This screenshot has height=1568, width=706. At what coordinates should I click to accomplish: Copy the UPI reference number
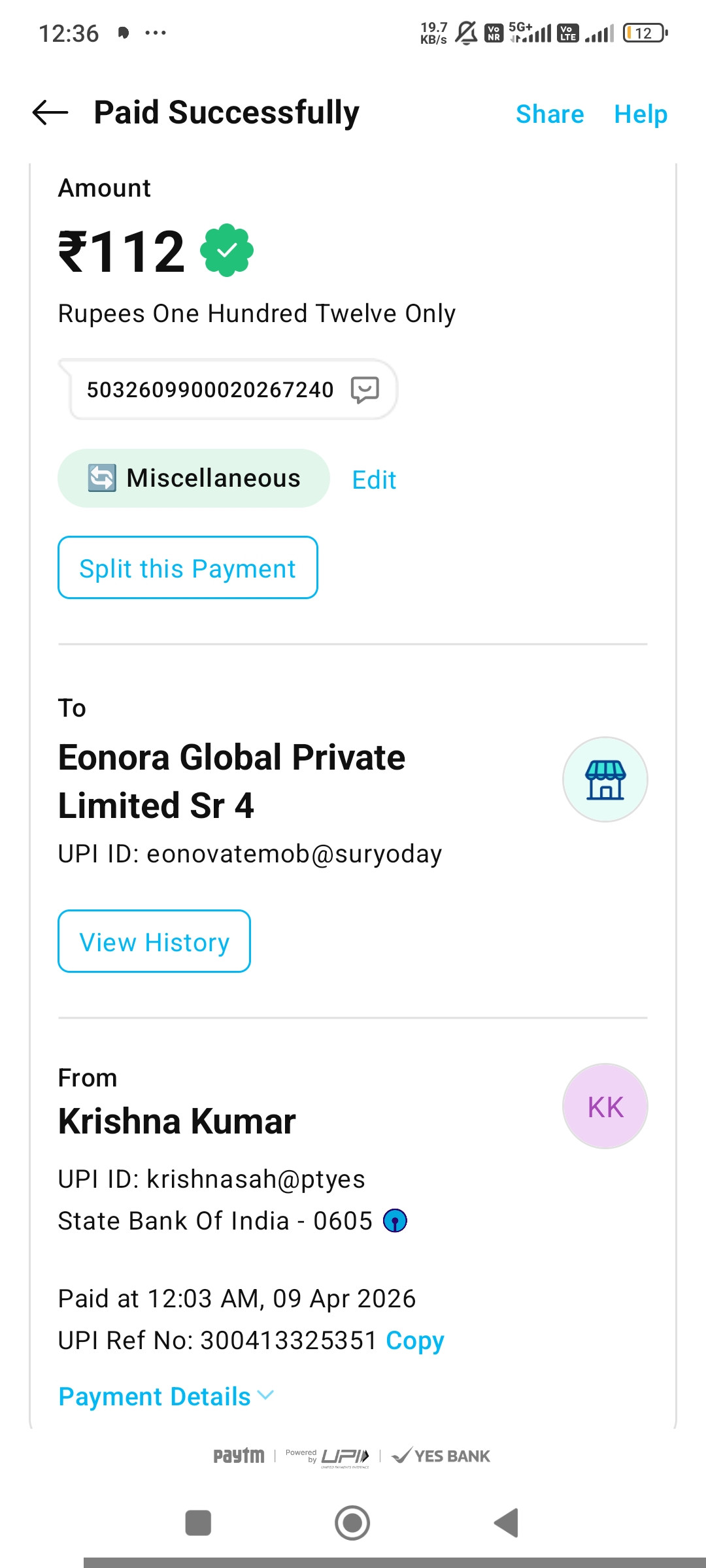tap(415, 1341)
